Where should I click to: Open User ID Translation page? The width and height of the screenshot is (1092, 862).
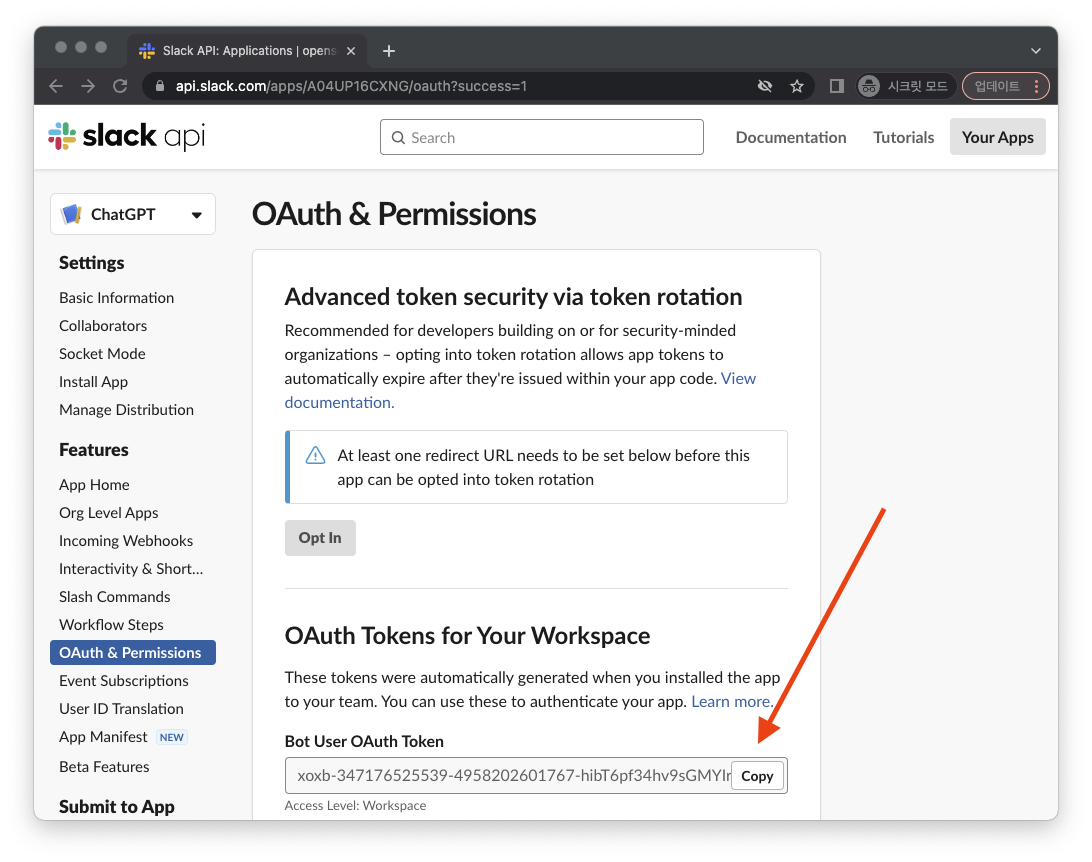point(121,708)
